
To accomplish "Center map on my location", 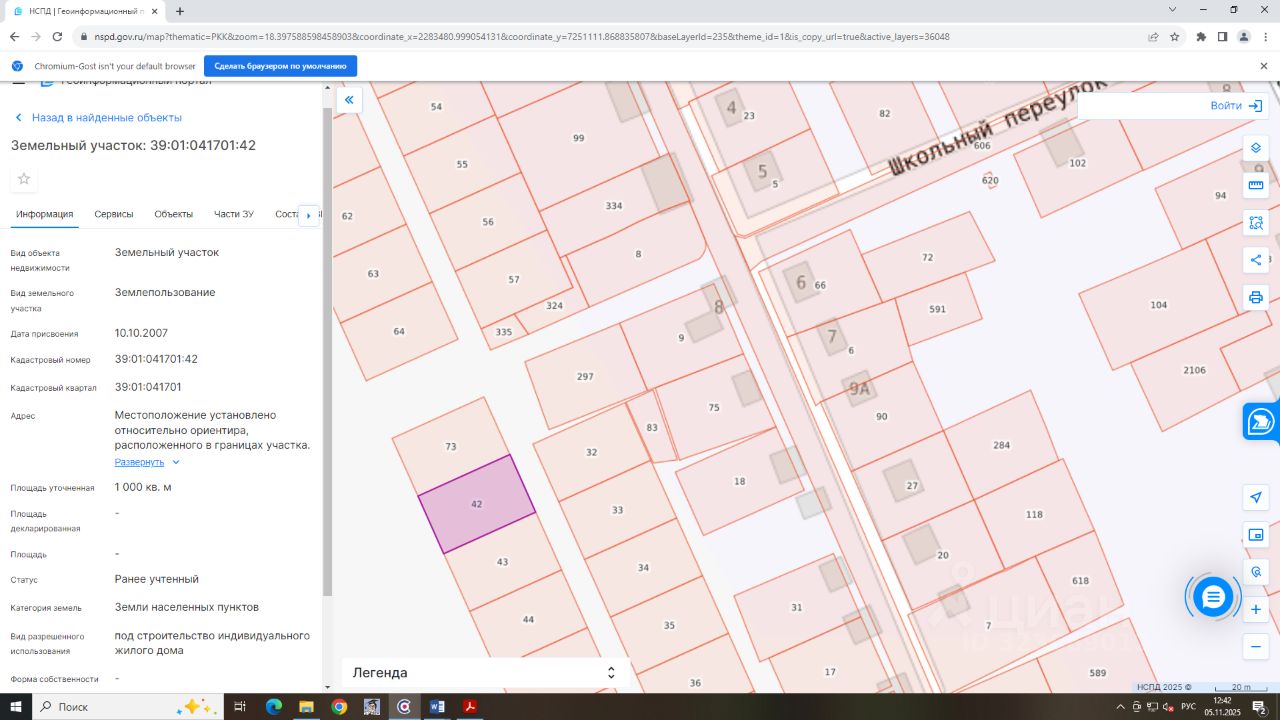I will click(x=1256, y=497).
